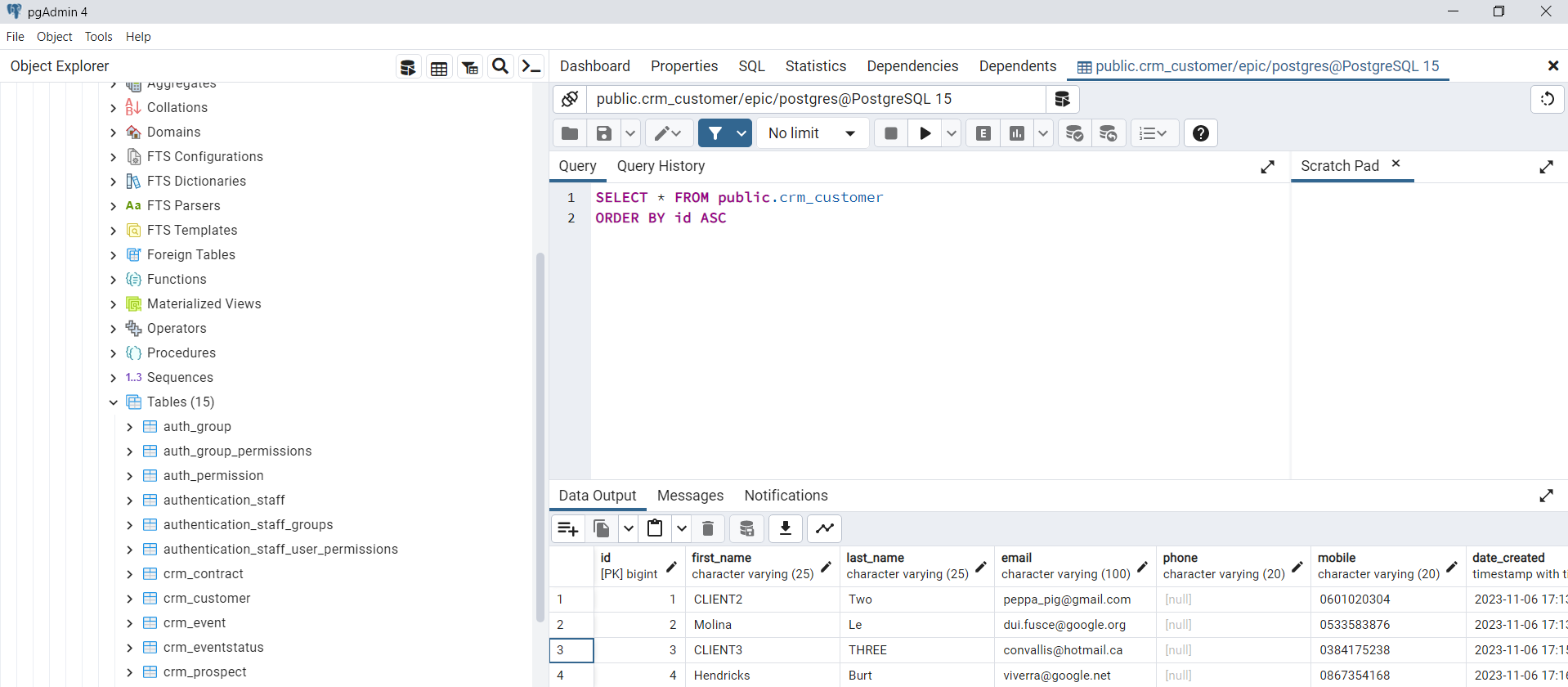This screenshot has width=1568, height=687.
Task: Run the query with the Execute play button
Action: [925, 133]
